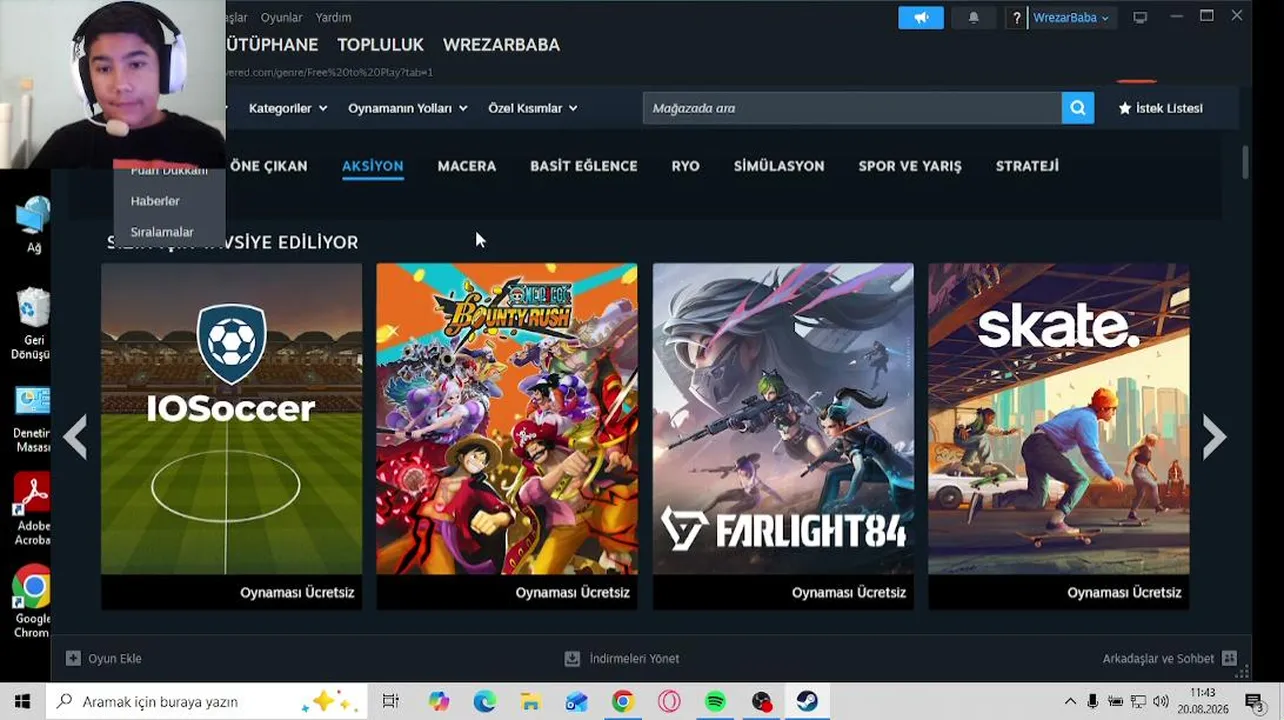This screenshot has width=1284, height=720.
Task: Choose Haberler from the dropdown menu
Action: (155, 201)
